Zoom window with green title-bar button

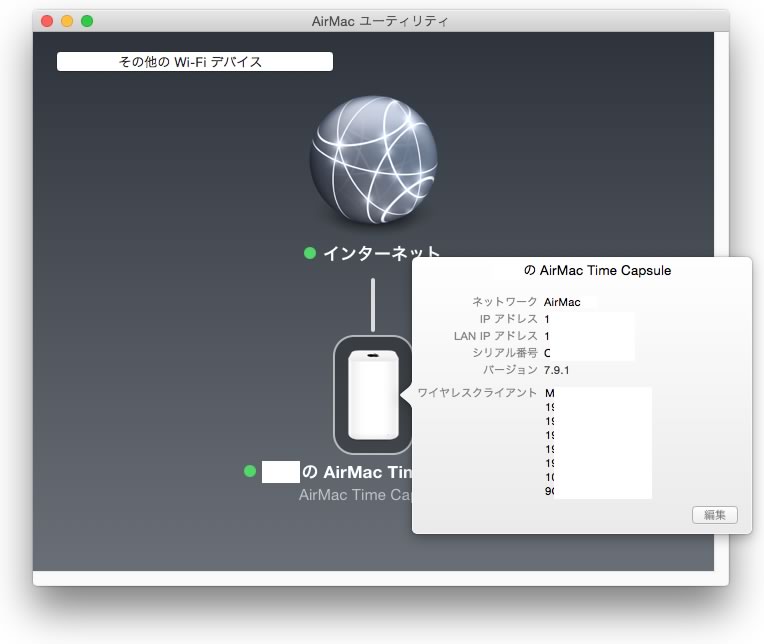pyautogui.click(x=87, y=21)
